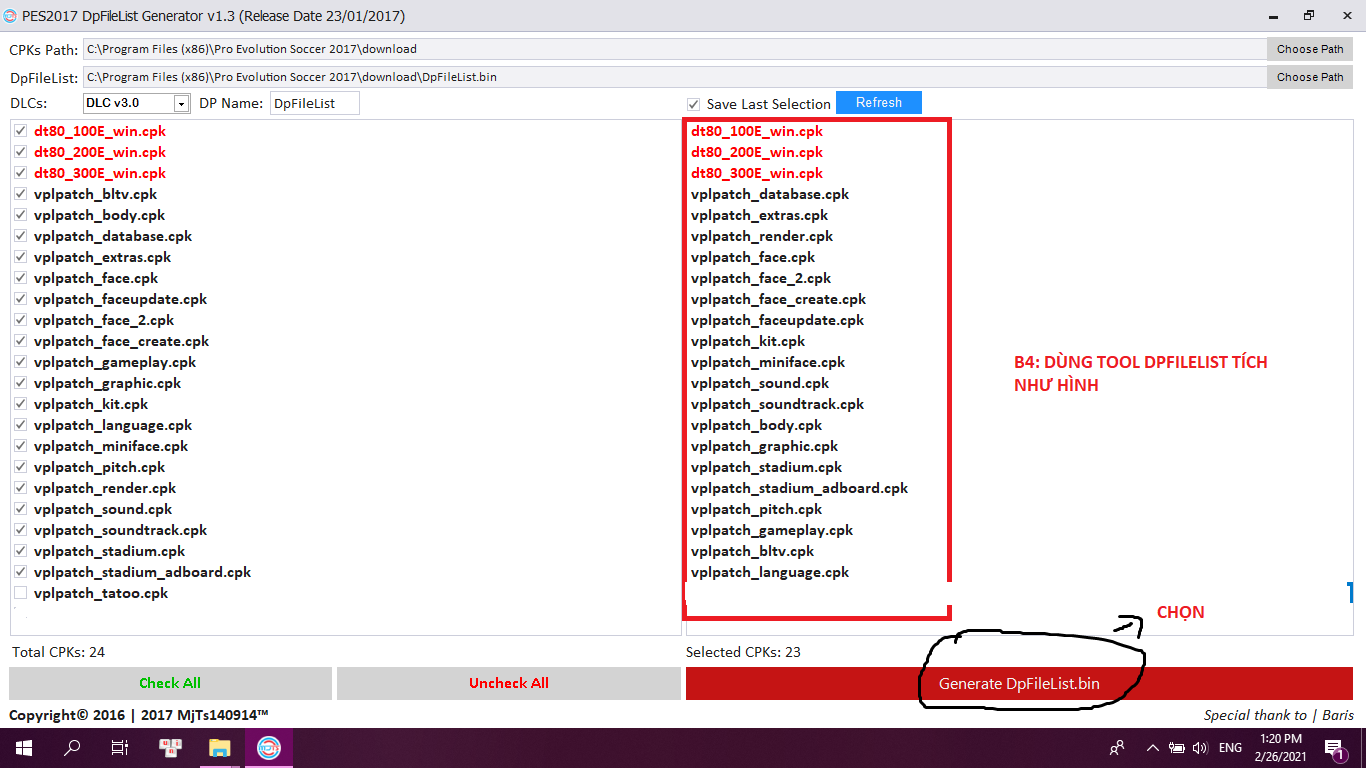
Task: Check the vplpatch_tatoo.cpk checkbox
Action: pos(20,593)
